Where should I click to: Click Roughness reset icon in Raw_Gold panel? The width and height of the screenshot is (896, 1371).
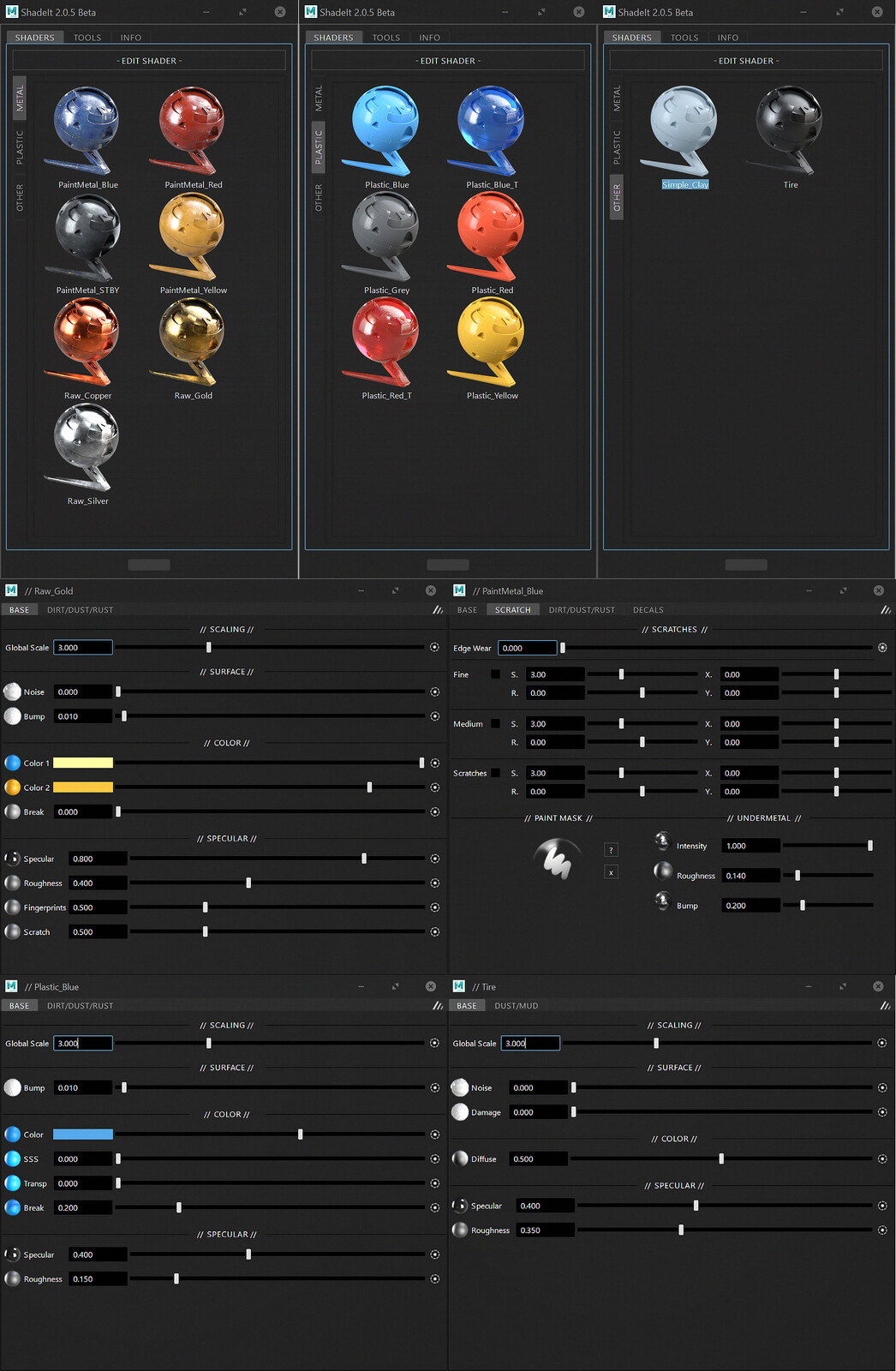tap(434, 883)
